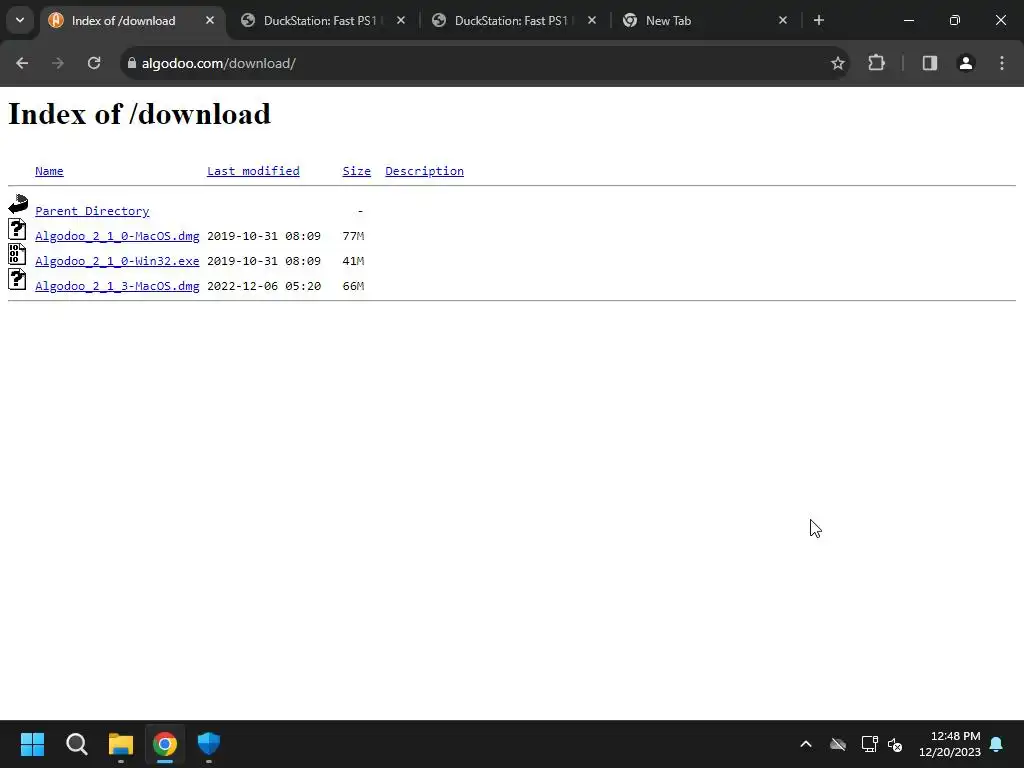The height and width of the screenshot is (768, 1024).
Task: Close the New Tab tab
Action: pyautogui.click(x=783, y=20)
